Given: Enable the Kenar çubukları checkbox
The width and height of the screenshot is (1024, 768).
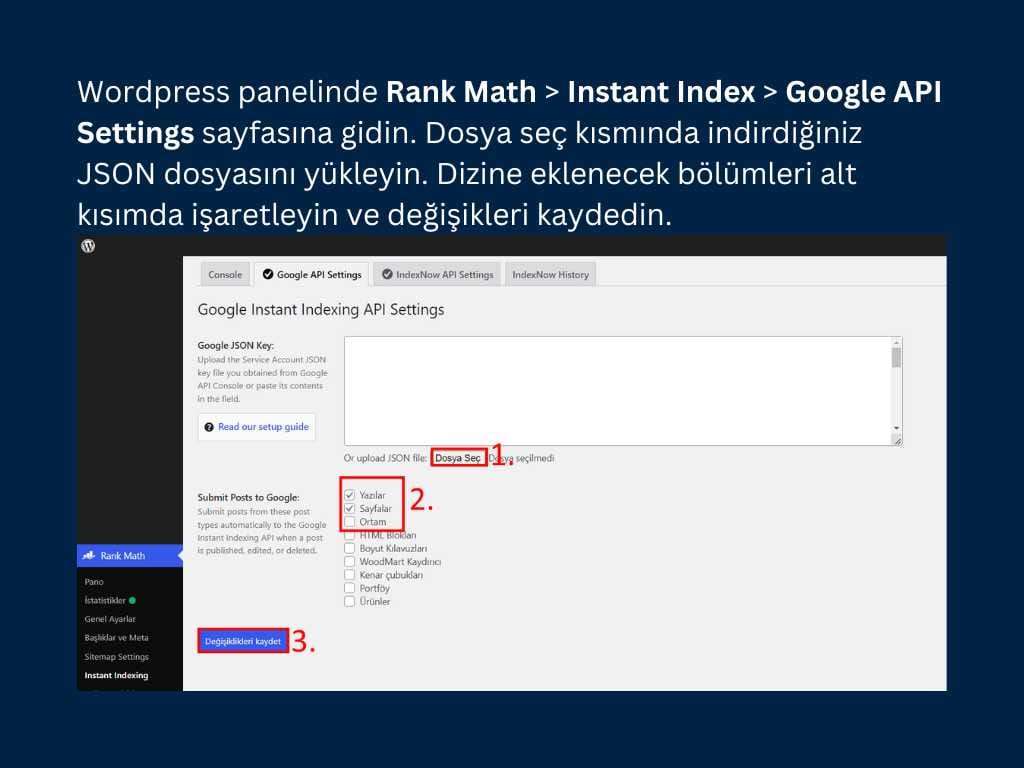Looking at the screenshot, I should pyautogui.click(x=349, y=575).
